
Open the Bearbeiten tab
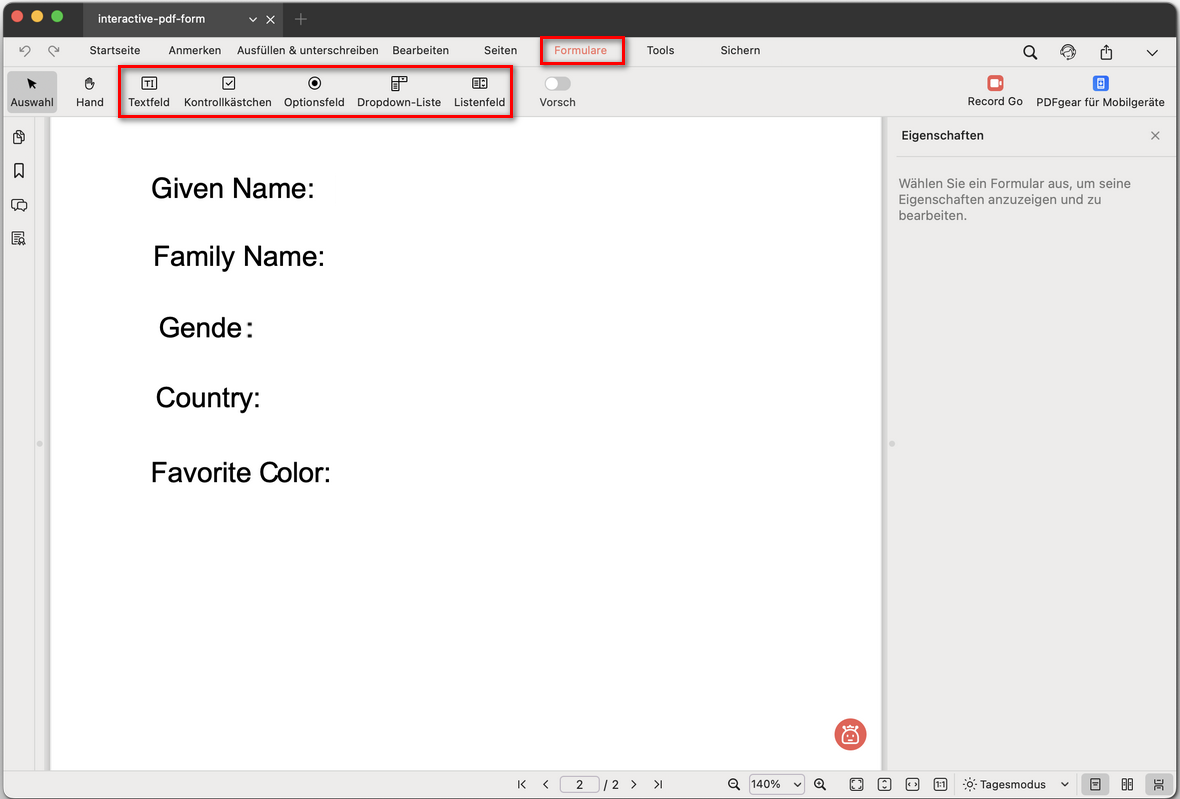pyautogui.click(x=420, y=50)
